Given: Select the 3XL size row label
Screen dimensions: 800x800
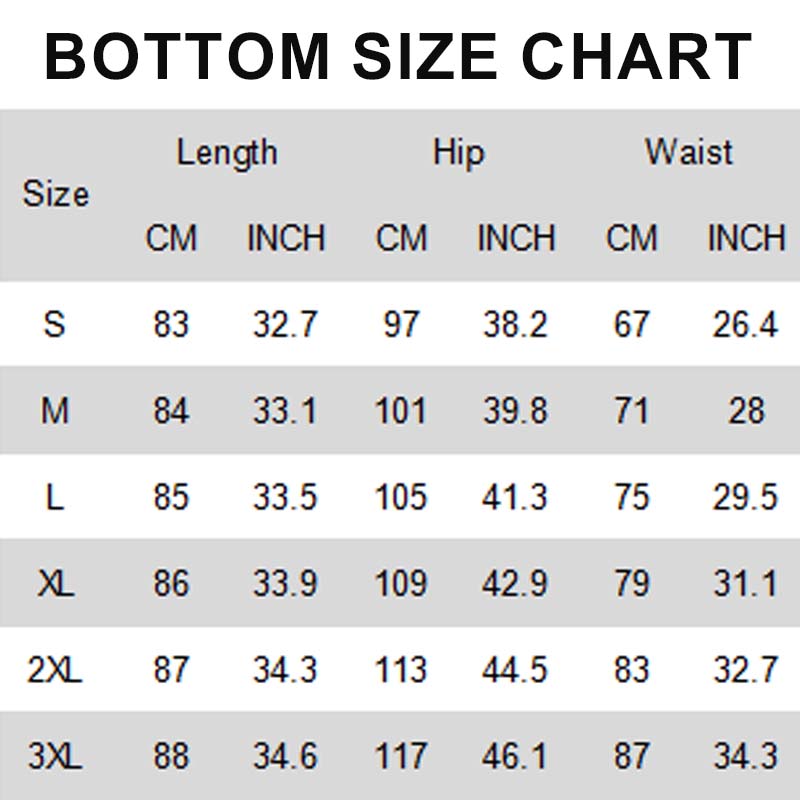Looking at the screenshot, I should 55,756.
